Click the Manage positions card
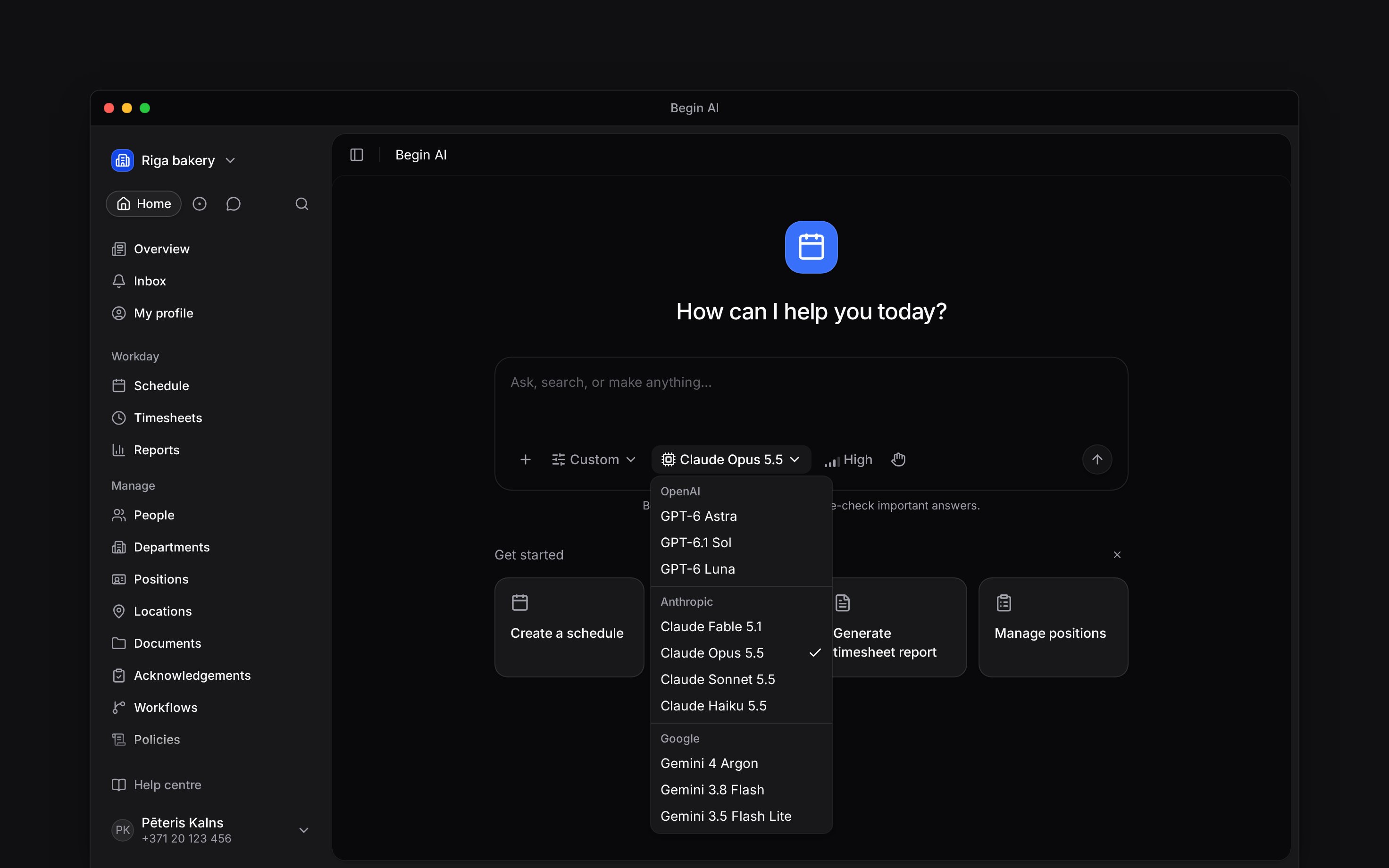This screenshot has width=1389, height=868. click(x=1053, y=627)
